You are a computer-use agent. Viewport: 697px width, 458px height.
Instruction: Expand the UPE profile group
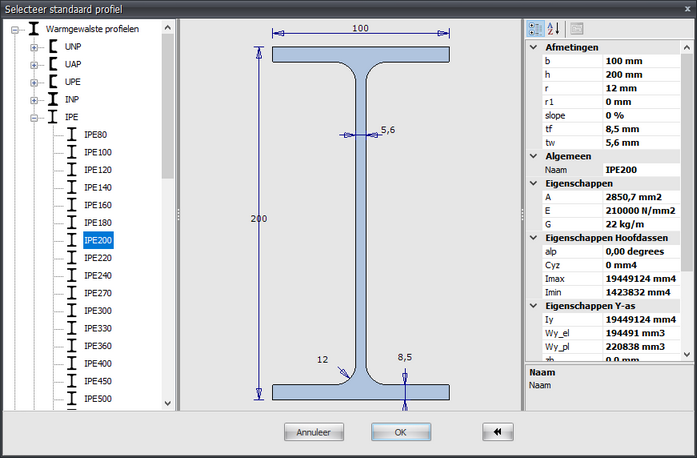(34, 82)
